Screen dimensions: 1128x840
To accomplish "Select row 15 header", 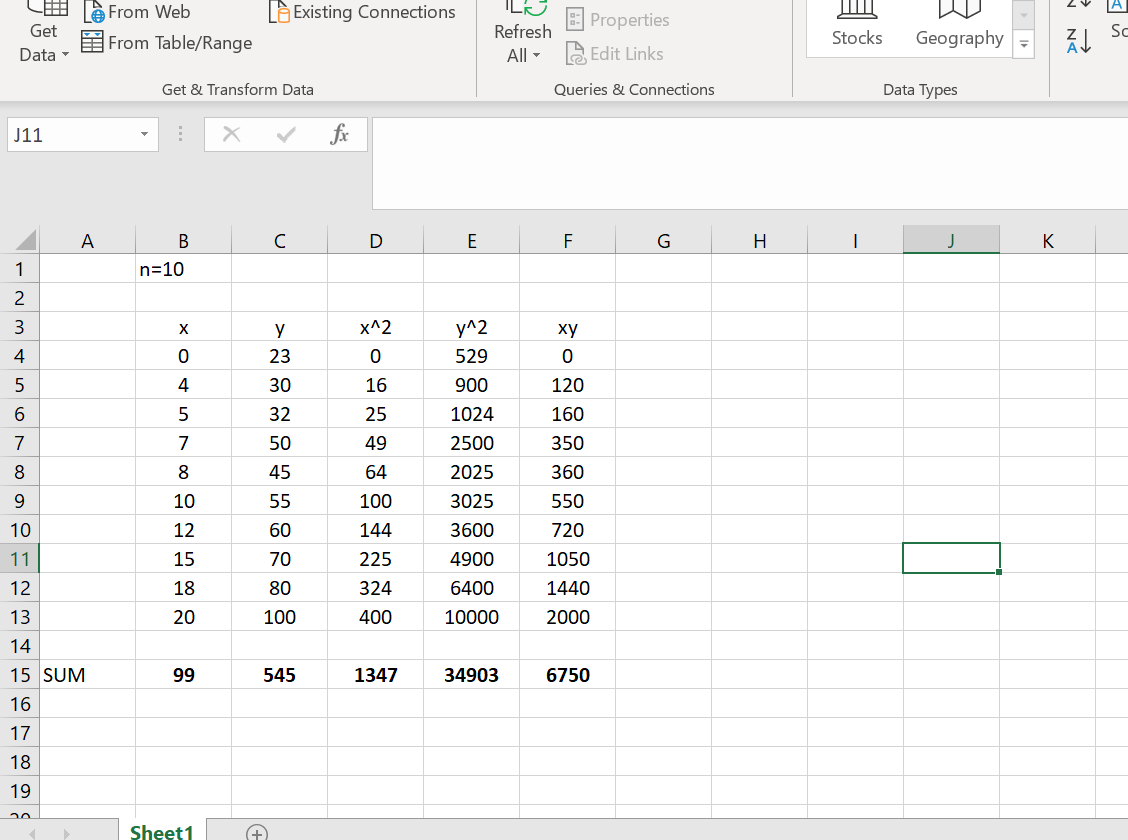I will click(19, 675).
